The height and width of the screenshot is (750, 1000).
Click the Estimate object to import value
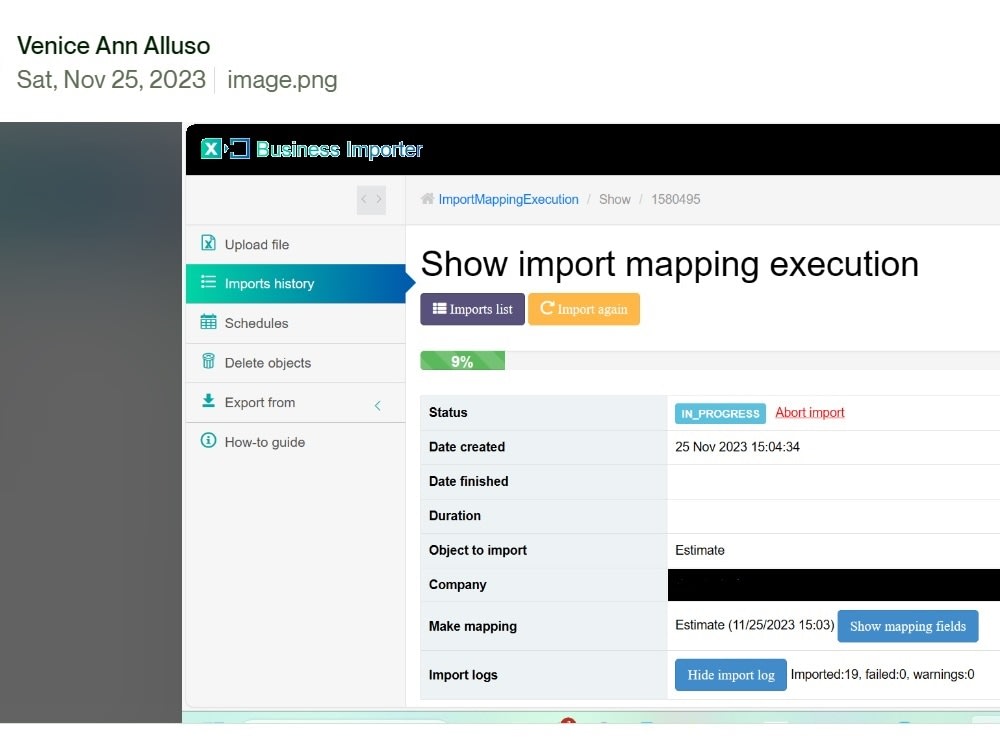[700, 550]
